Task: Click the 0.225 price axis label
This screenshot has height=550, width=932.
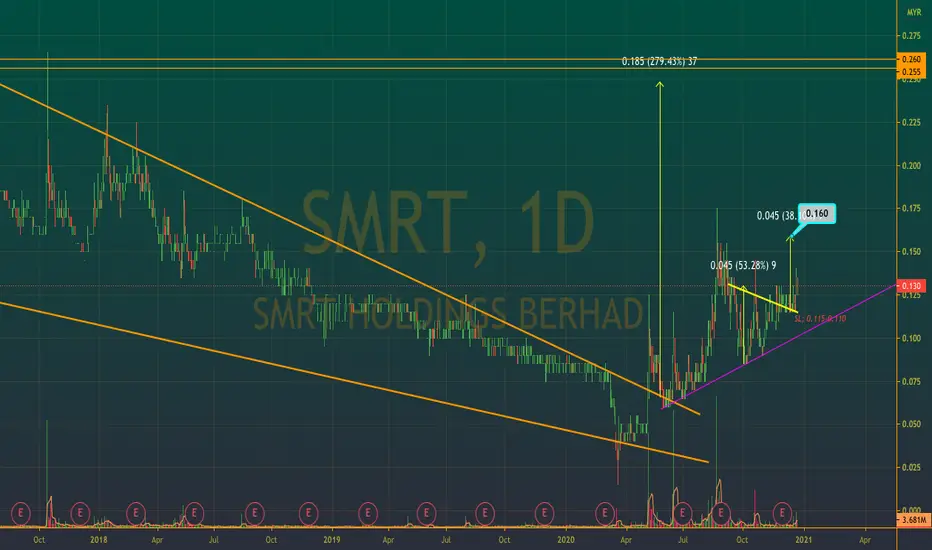Action: pyautogui.click(x=911, y=122)
